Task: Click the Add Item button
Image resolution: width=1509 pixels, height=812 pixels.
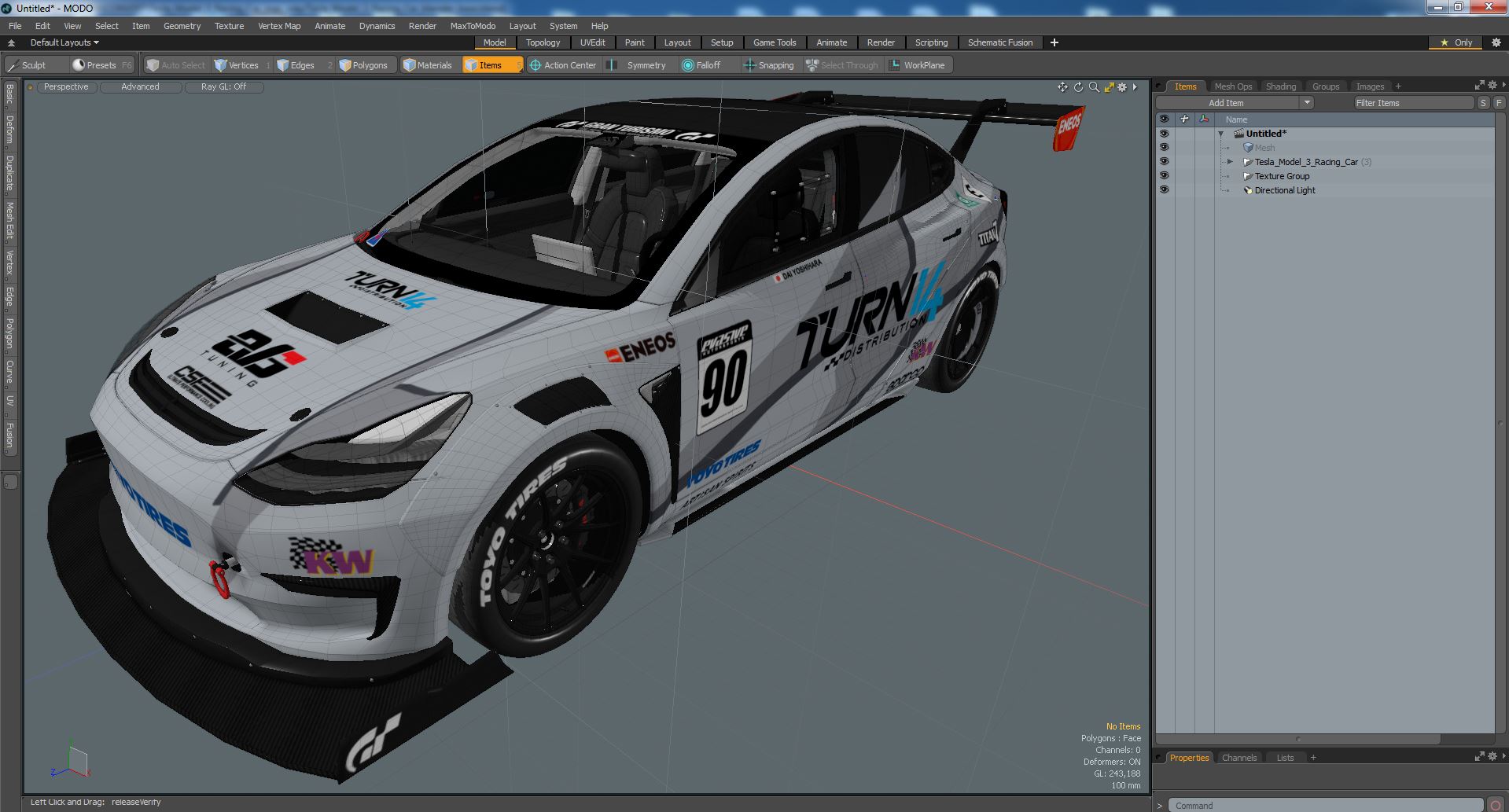Action: coord(1226,103)
